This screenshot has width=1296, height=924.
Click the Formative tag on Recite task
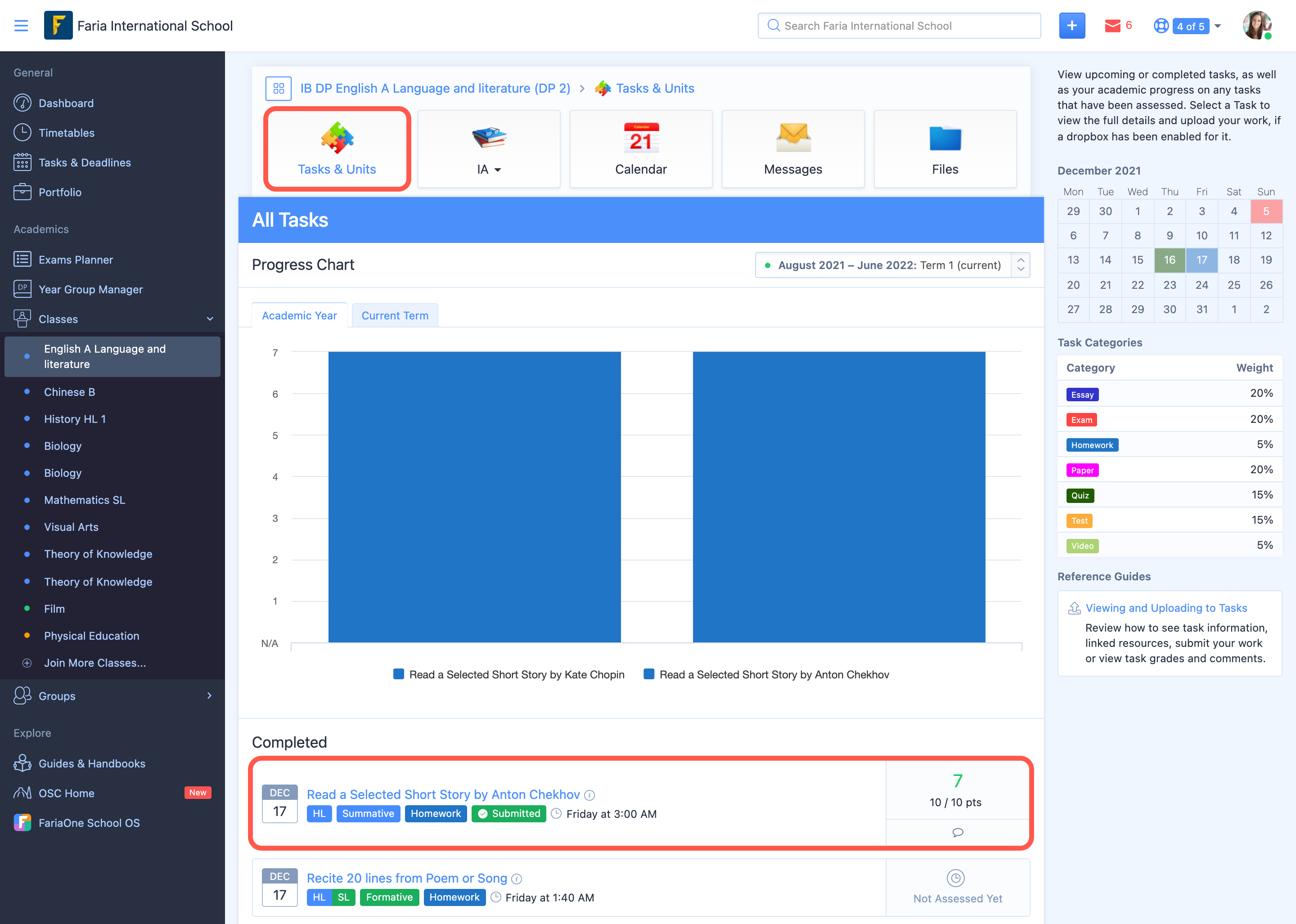click(389, 897)
